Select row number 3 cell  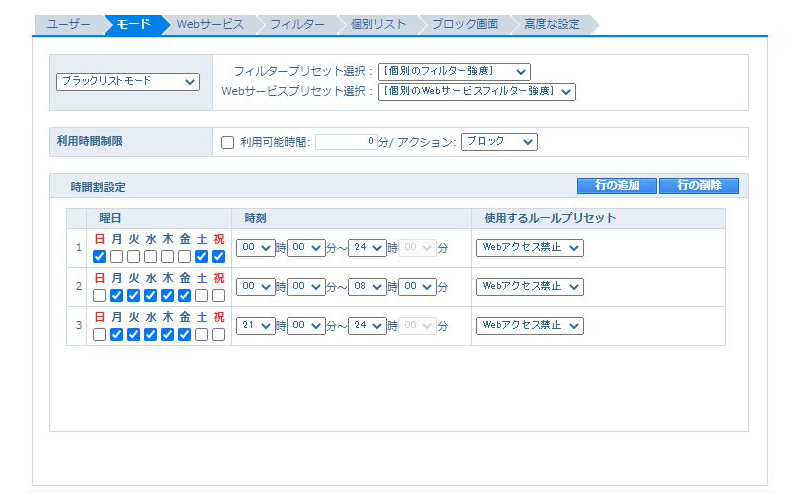(x=77, y=326)
